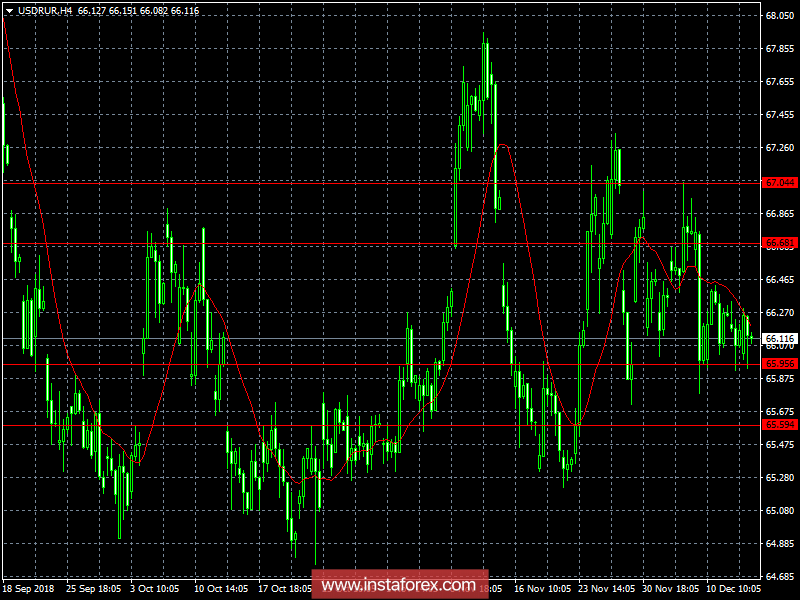Image resolution: width=800 pixels, height=600 pixels.
Task: Open the www.instaforex.com watermark link
Action: pyautogui.click(x=399, y=584)
